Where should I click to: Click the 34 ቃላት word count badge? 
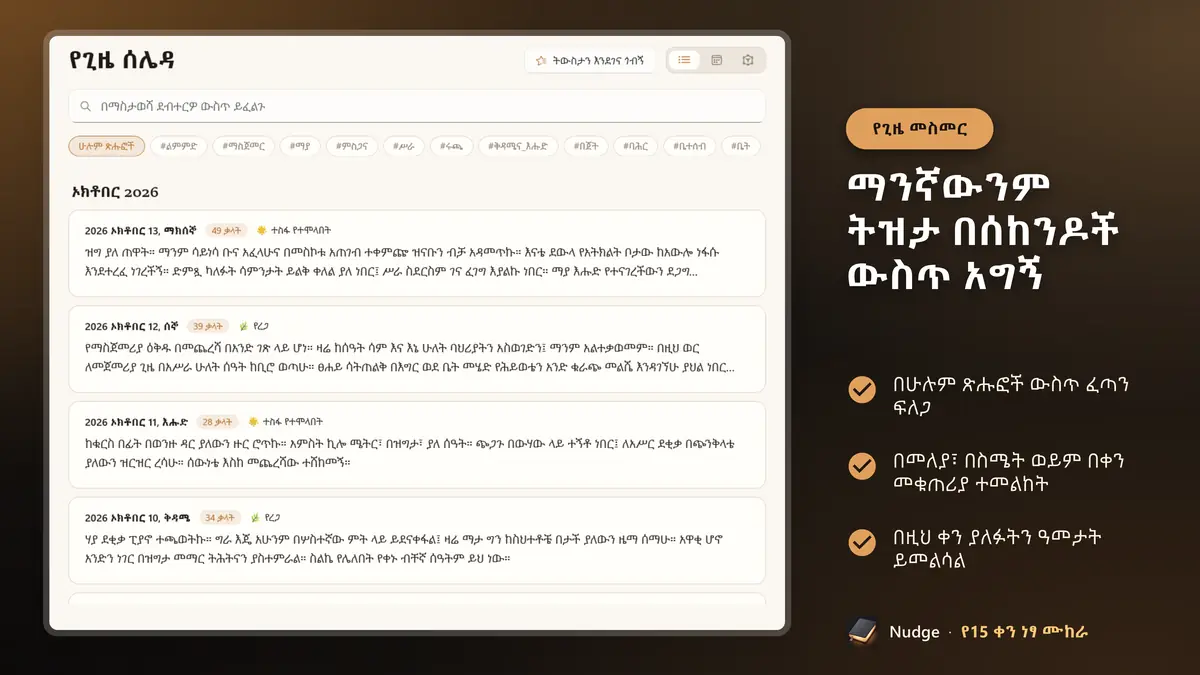point(219,518)
